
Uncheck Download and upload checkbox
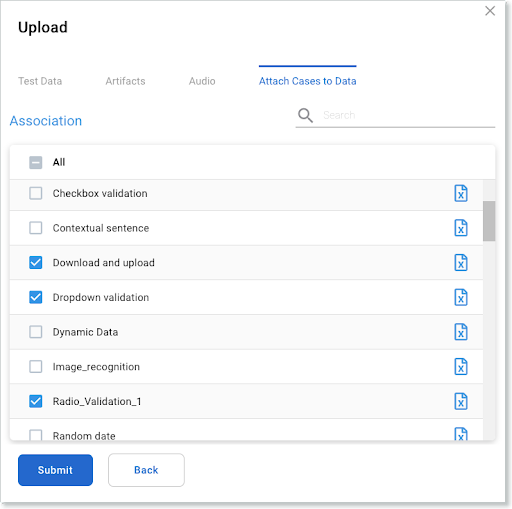click(x=36, y=263)
